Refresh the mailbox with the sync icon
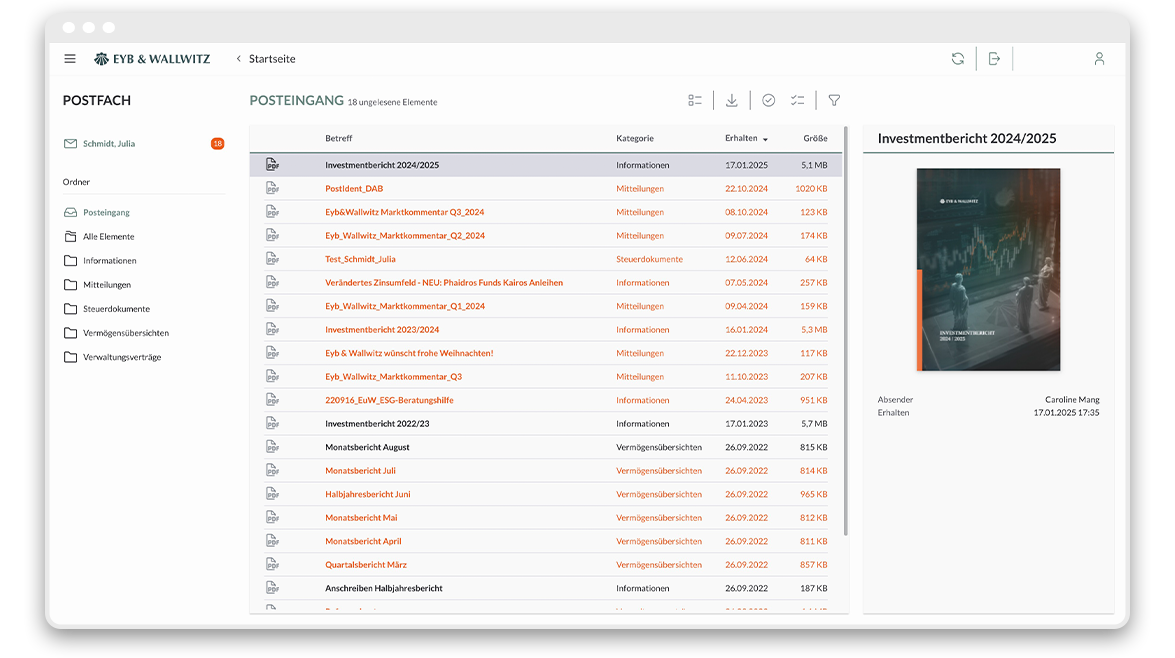 click(x=958, y=58)
